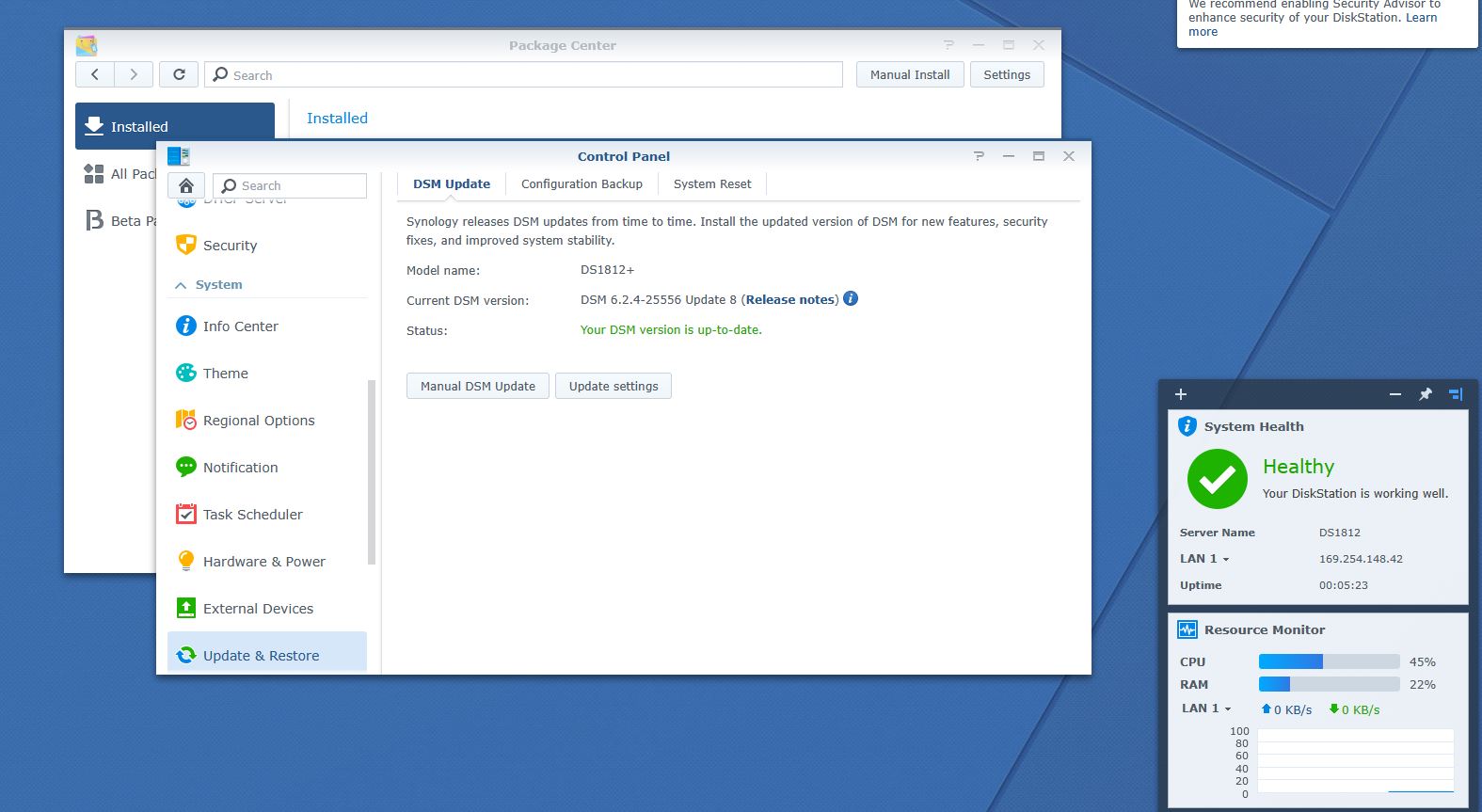This screenshot has width=1482, height=812.
Task: Refresh the Package Center list
Action: pos(179,74)
